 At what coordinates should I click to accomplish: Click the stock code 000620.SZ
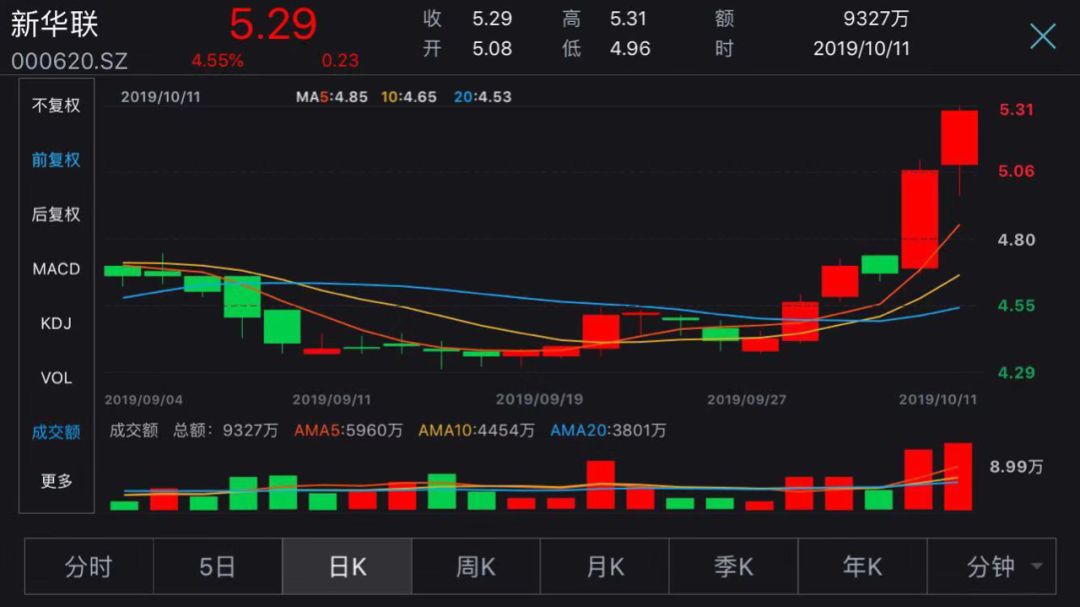pos(70,61)
